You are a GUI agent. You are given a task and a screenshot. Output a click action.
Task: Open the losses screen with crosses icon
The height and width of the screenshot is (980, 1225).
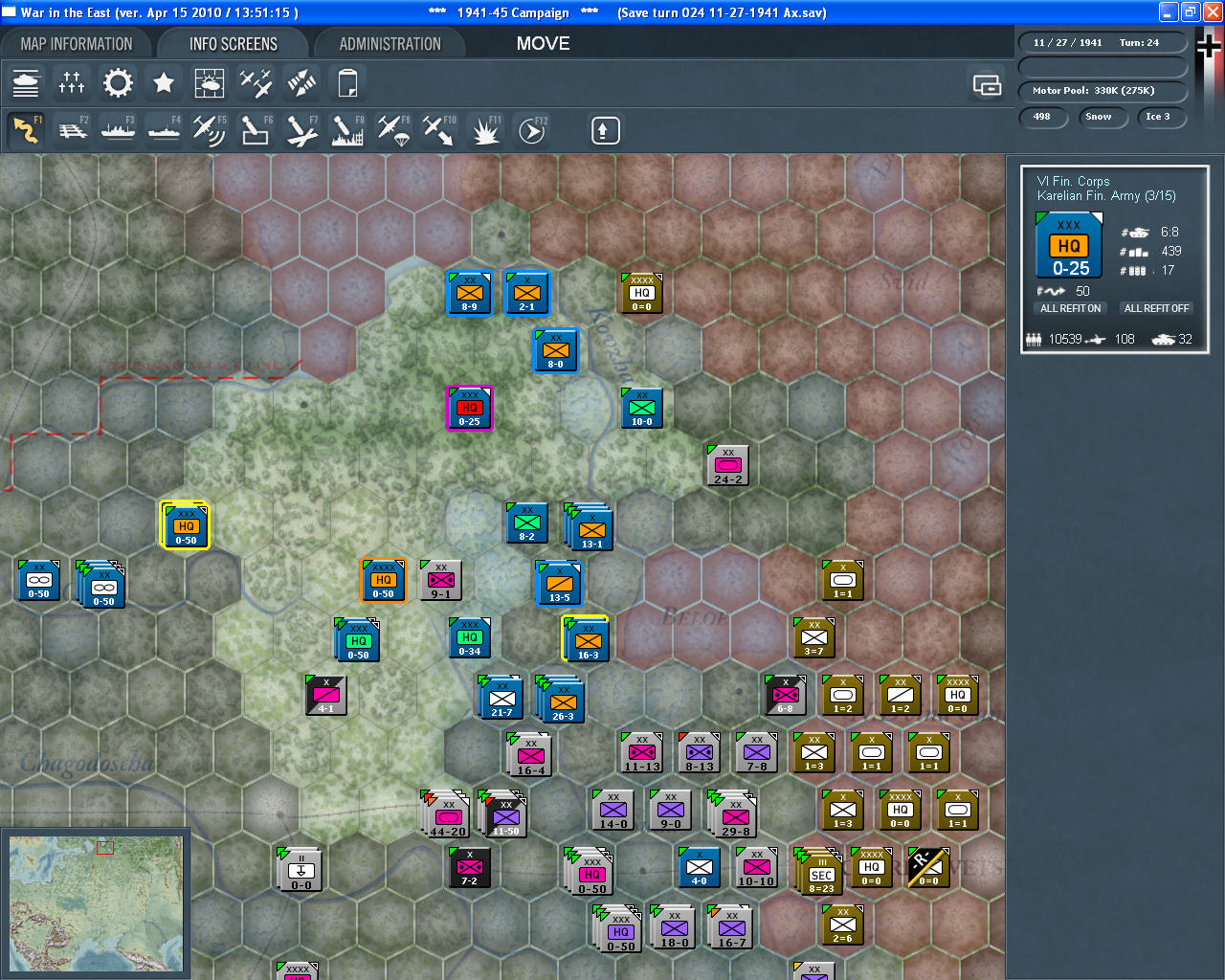pos(72,83)
